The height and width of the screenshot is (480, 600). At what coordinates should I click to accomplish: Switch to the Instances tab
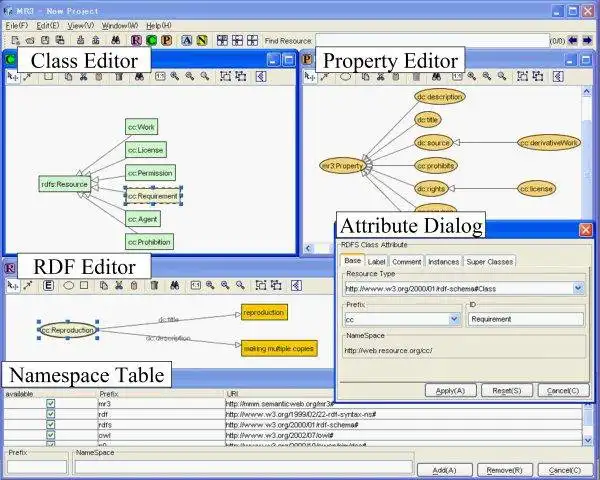443,262
